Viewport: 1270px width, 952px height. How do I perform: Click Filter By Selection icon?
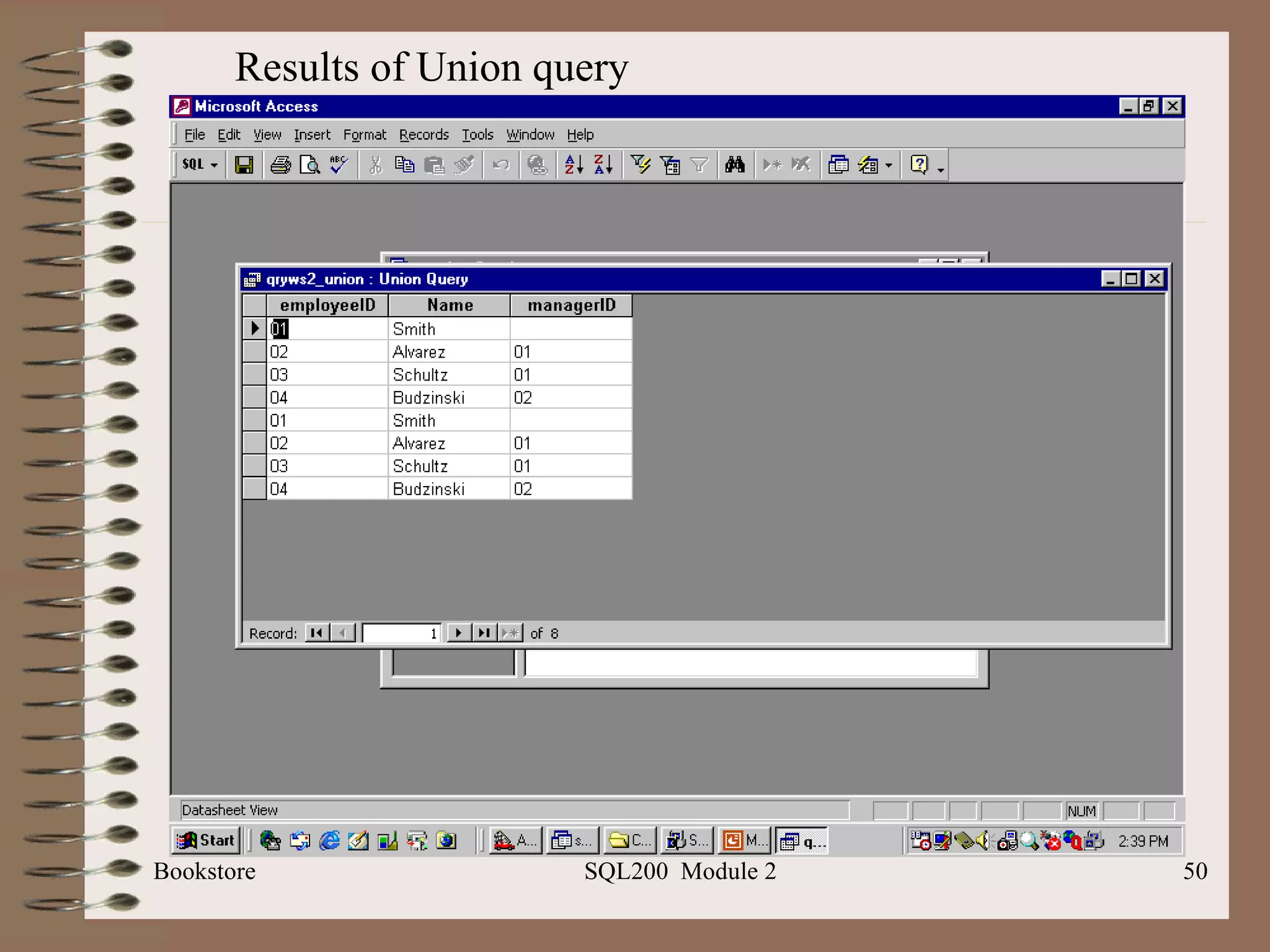click(x=640, y=165)
